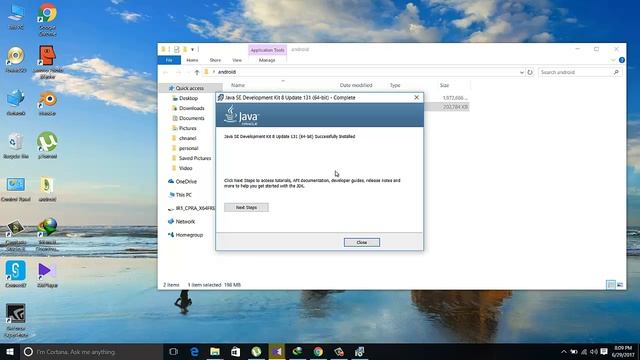Sort files by Size column header

click(444, 85)
